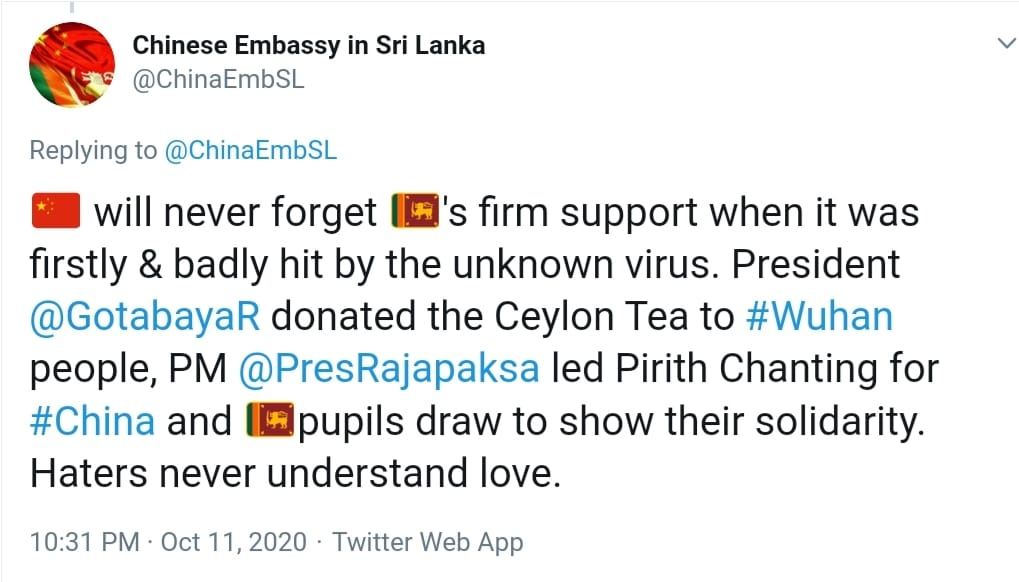Click the Sri Lanka flag before pupils
The image size is (1019, 582).
270,420
